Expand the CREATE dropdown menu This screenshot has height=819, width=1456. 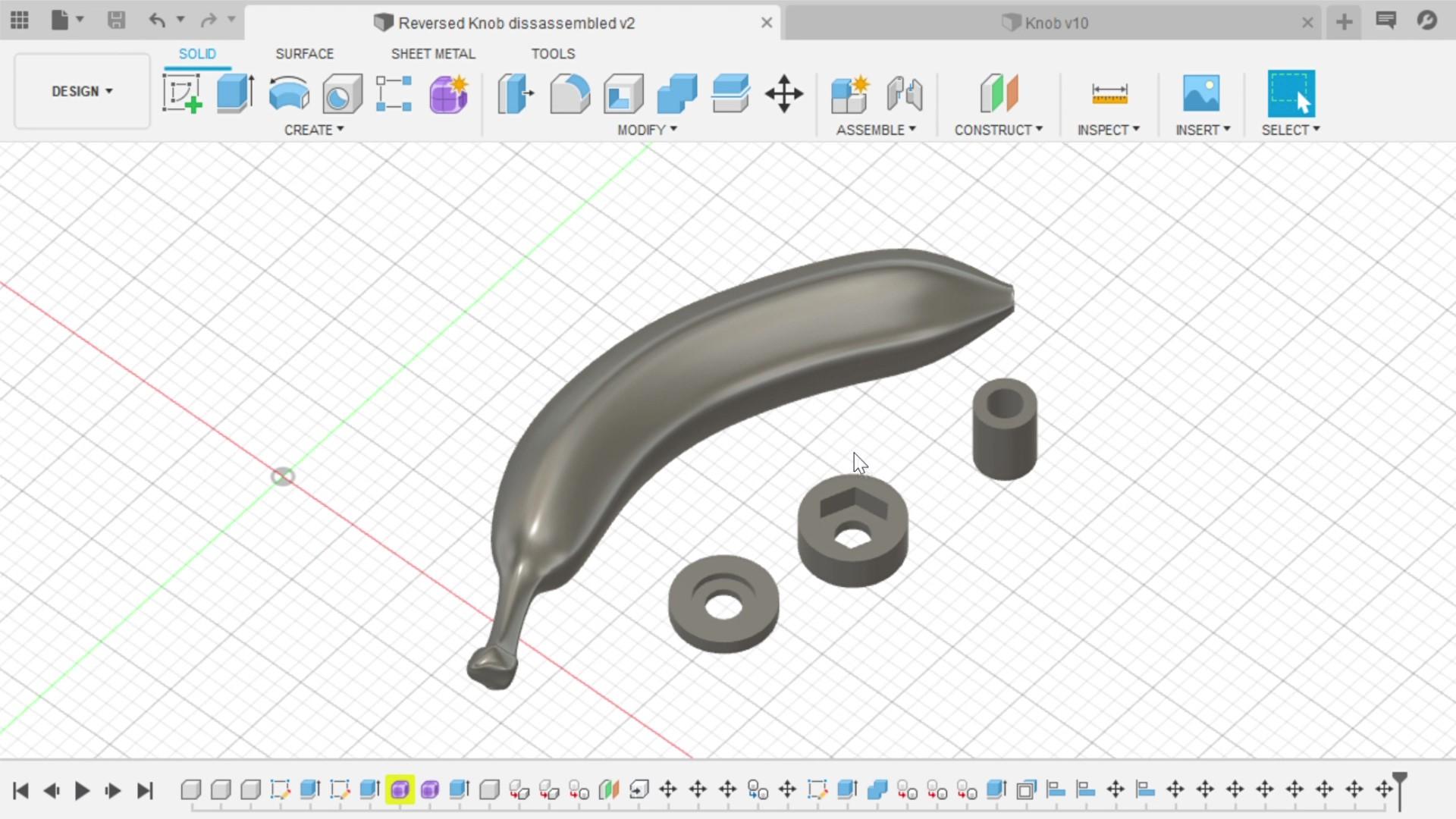point(314,129)
